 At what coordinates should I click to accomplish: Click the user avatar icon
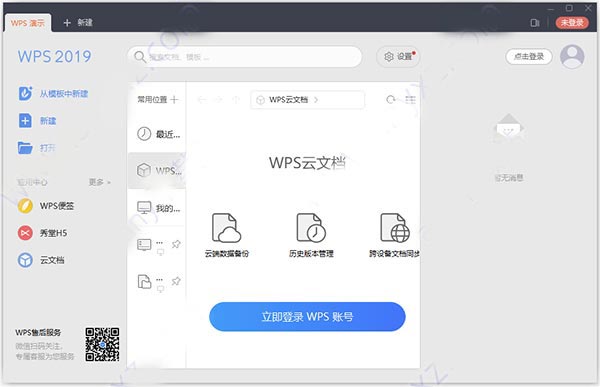tap(572, 57)
